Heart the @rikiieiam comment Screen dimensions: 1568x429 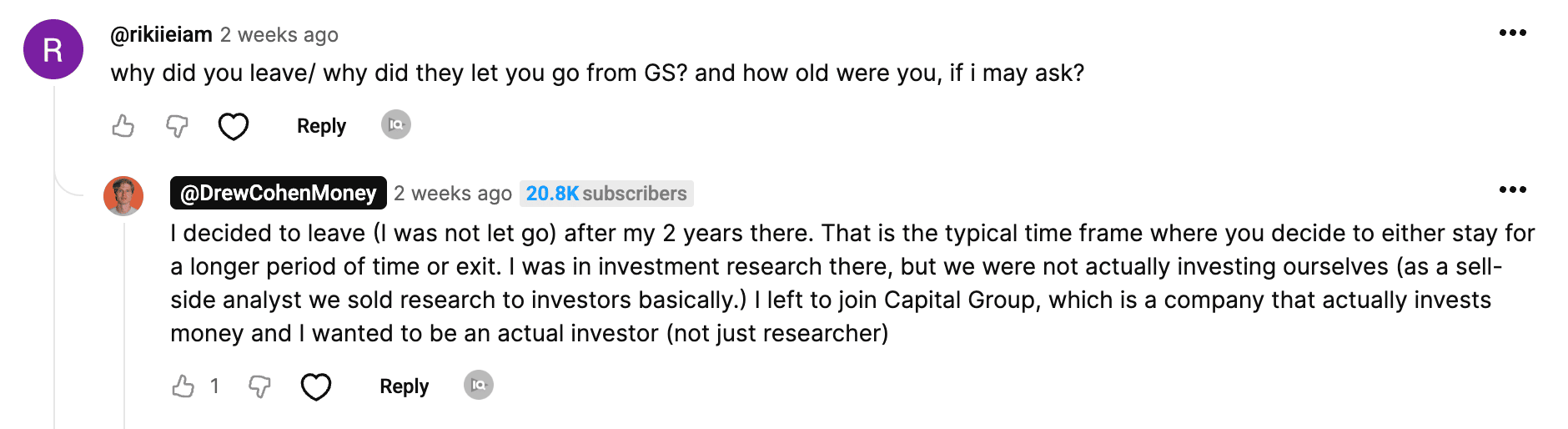234,127
